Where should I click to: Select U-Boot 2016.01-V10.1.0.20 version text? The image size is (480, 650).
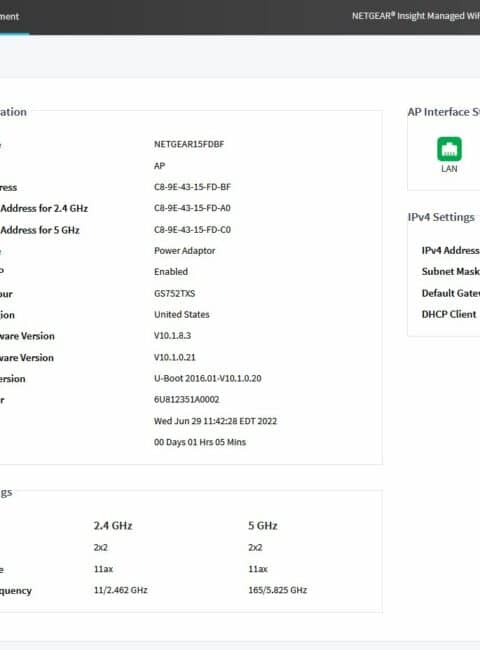point(208,378)
